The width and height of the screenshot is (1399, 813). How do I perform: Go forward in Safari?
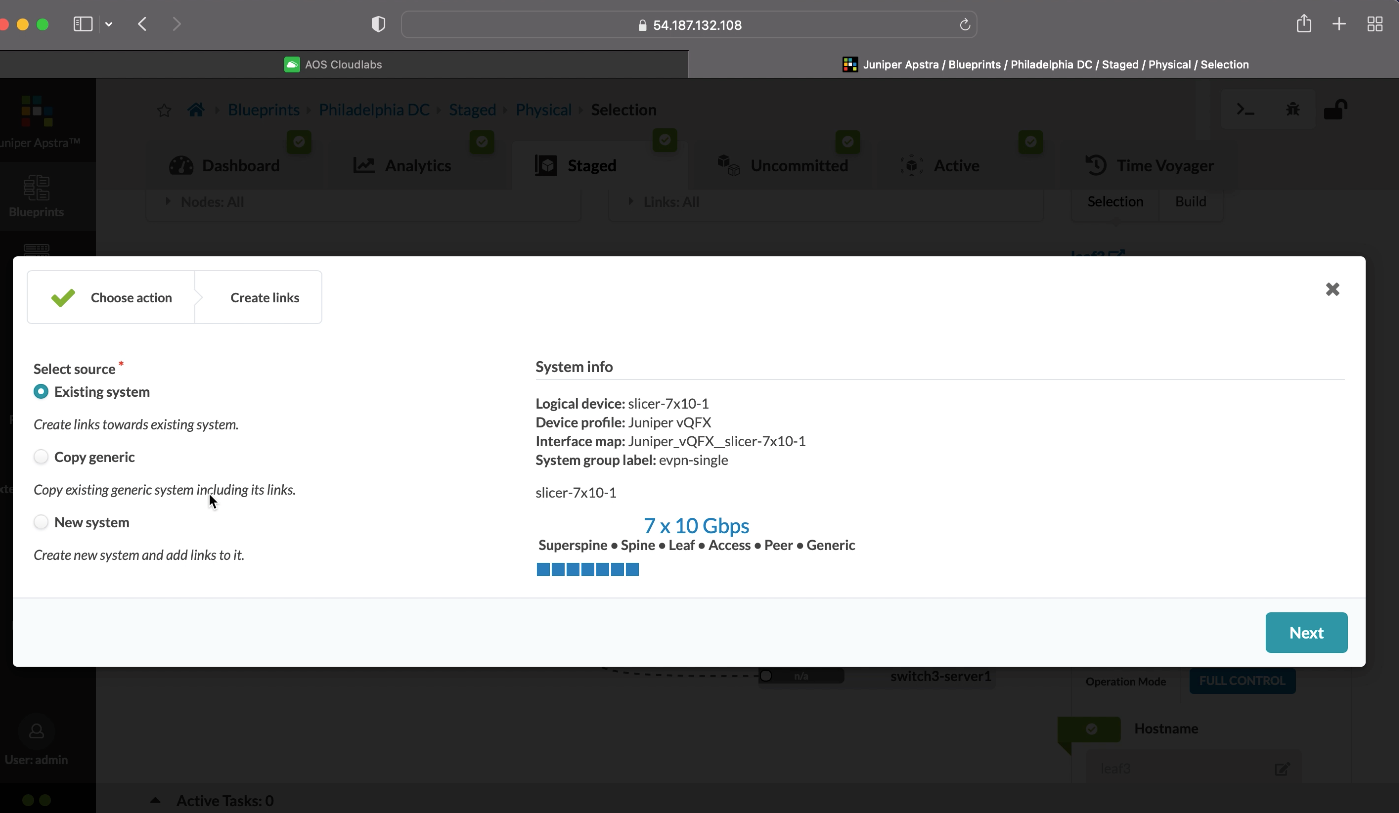coord(176,24)
